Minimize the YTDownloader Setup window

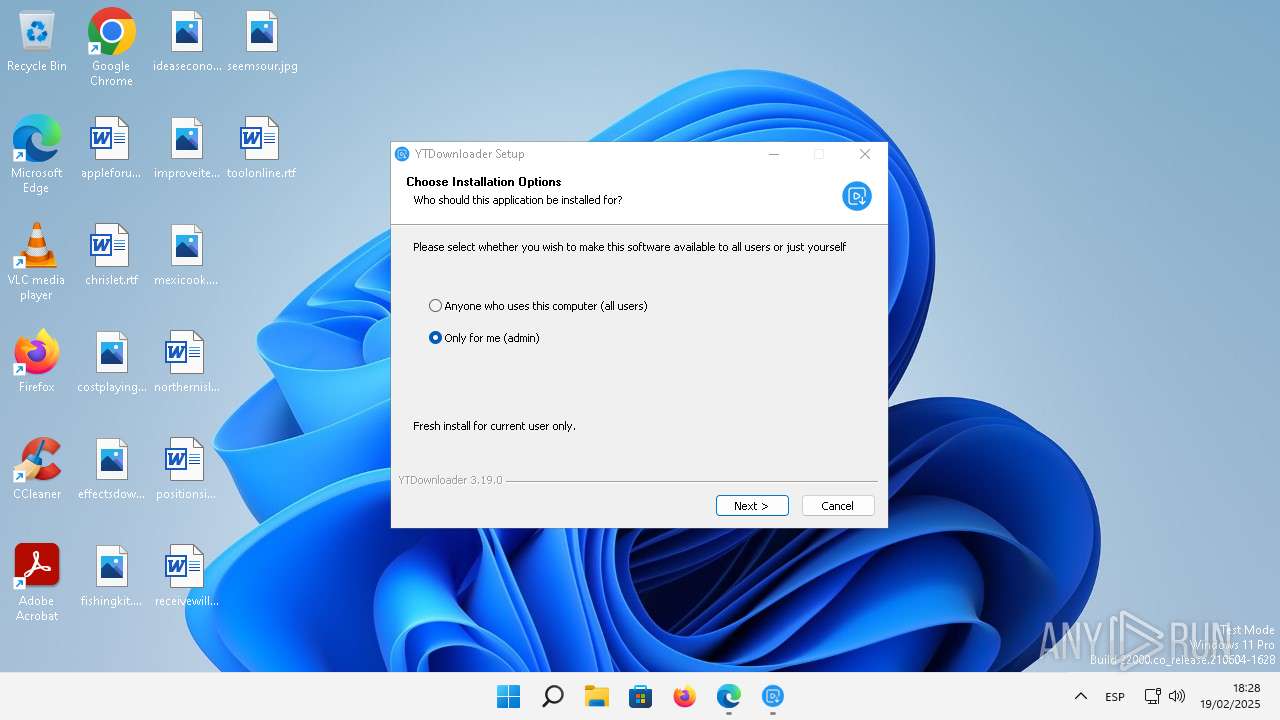774,154
